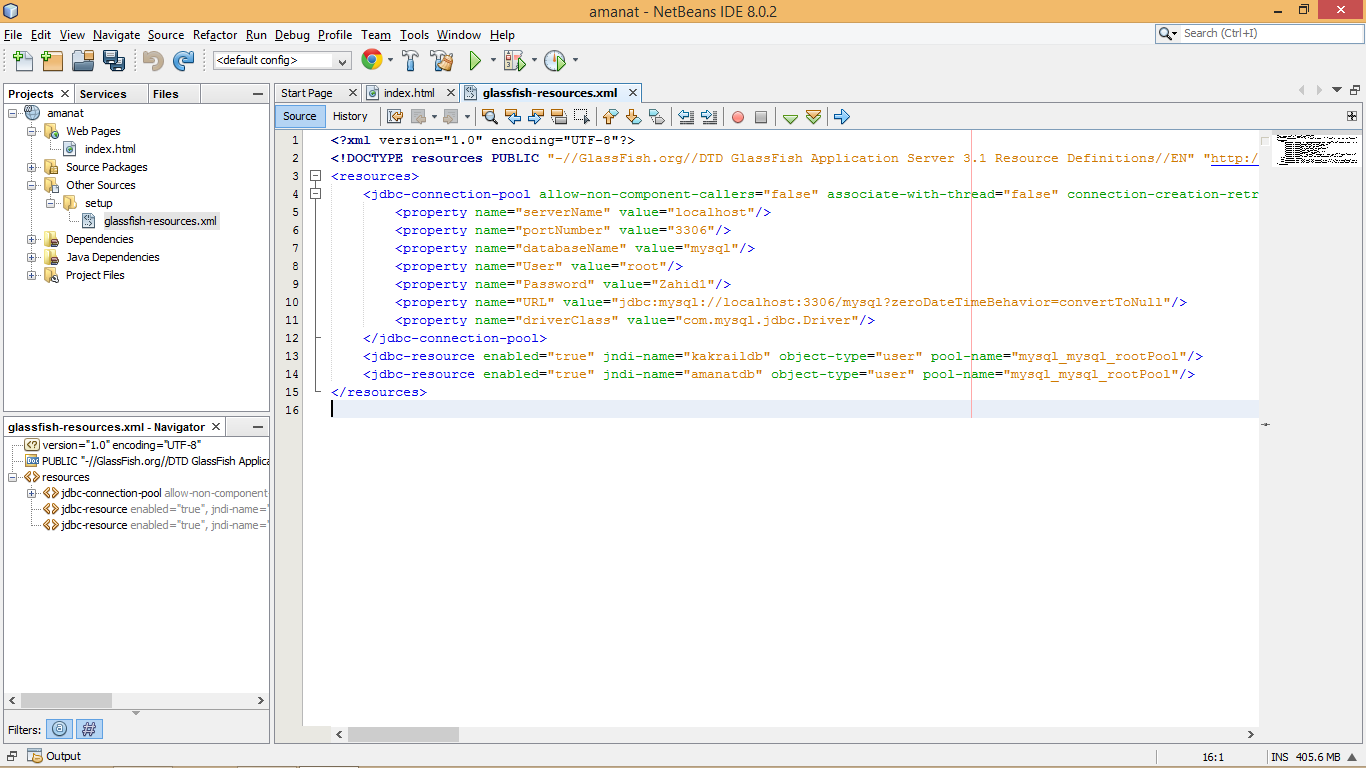Open the File menu
This screenshot has height=768, width=1366.
coord(13,35)
